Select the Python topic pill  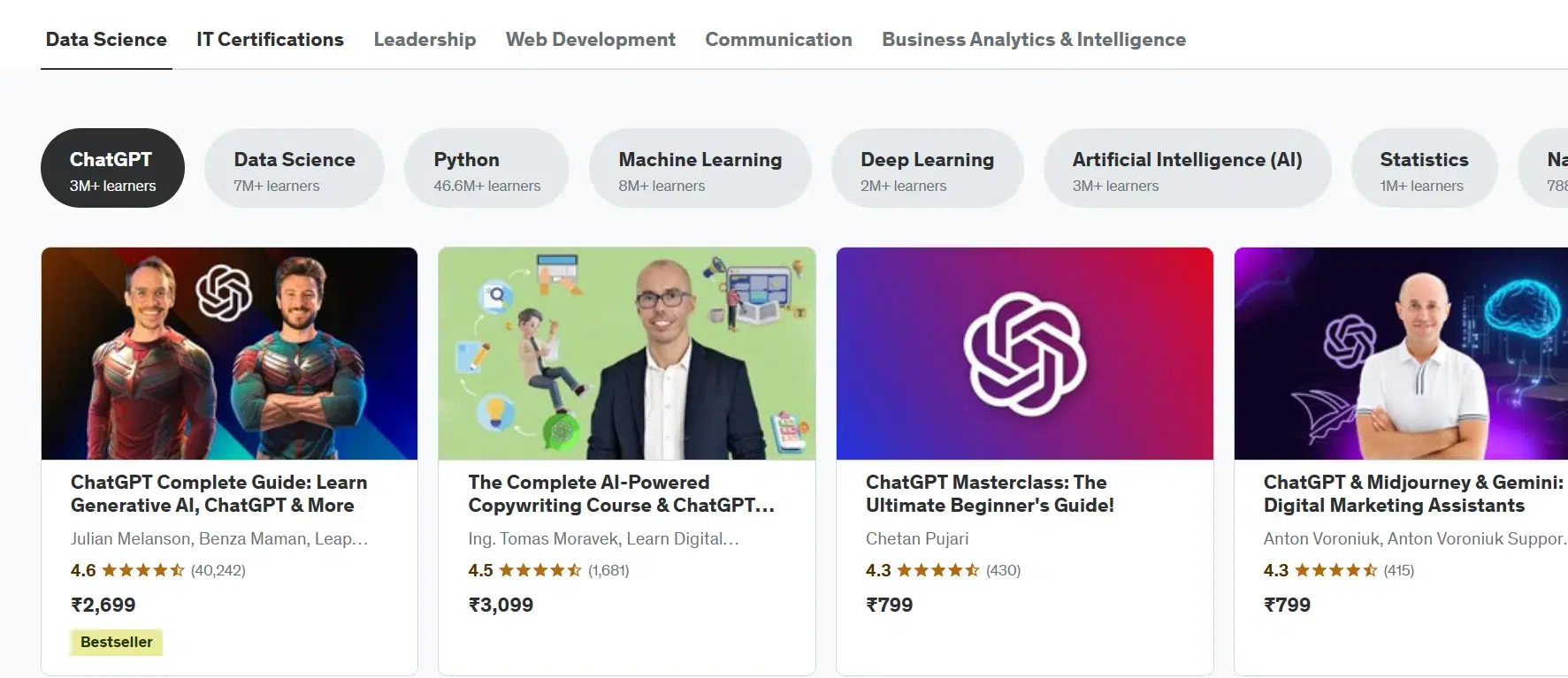(x=486, y=168)
